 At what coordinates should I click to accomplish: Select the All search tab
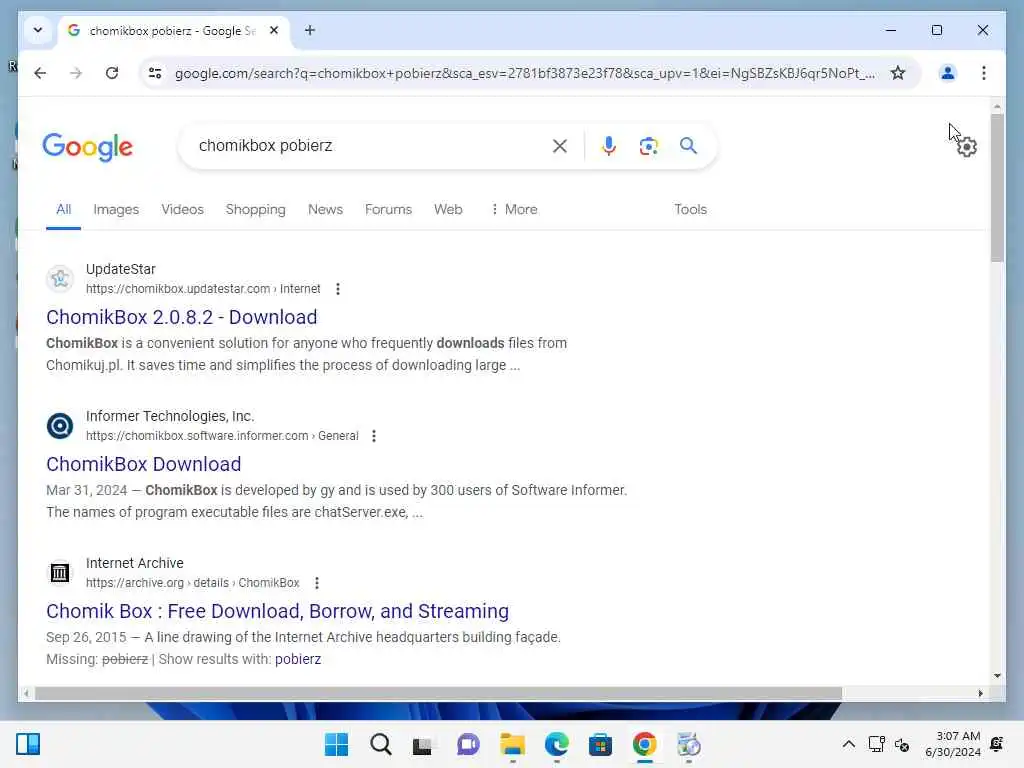pyautogui.click(x=63, y=210)
